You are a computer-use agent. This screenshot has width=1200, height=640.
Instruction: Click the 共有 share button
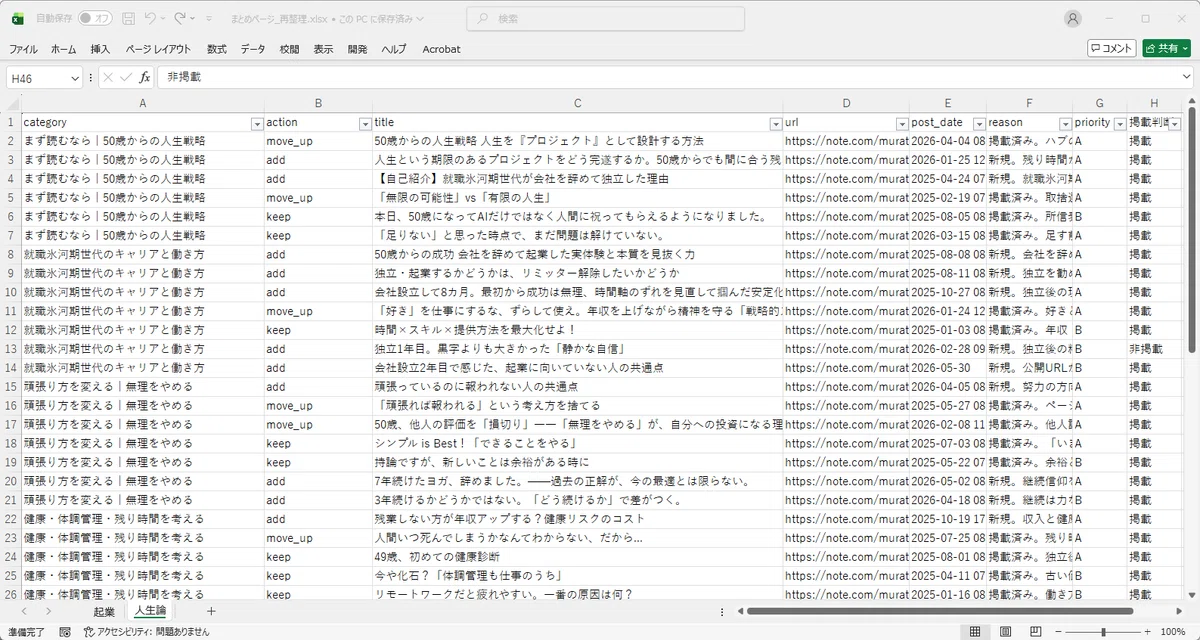pos(1166,48)
